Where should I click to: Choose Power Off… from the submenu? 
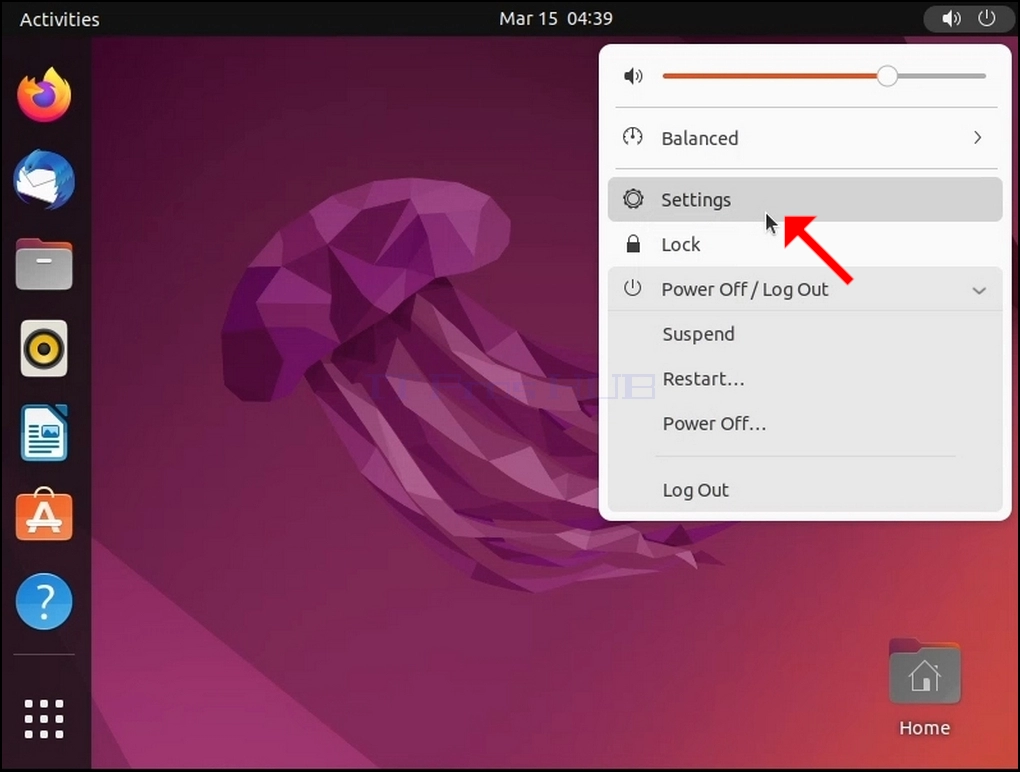[x=805, y=424]
